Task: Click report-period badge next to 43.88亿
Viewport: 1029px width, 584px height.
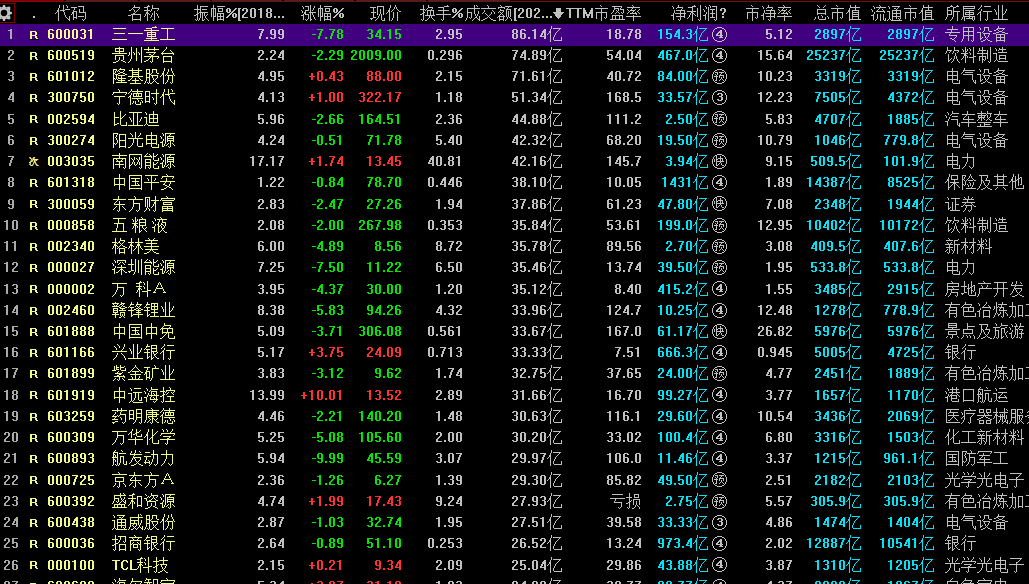Action: point(720,565)
